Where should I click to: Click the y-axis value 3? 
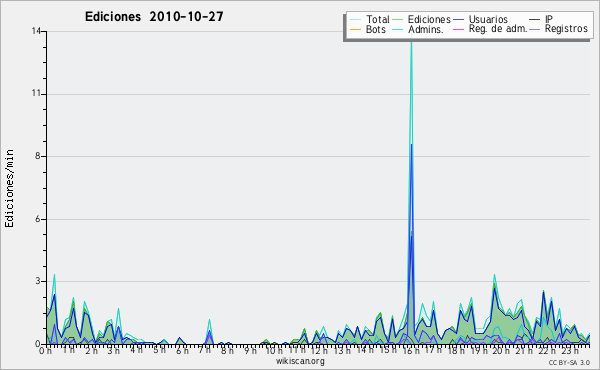click(38, 281)
